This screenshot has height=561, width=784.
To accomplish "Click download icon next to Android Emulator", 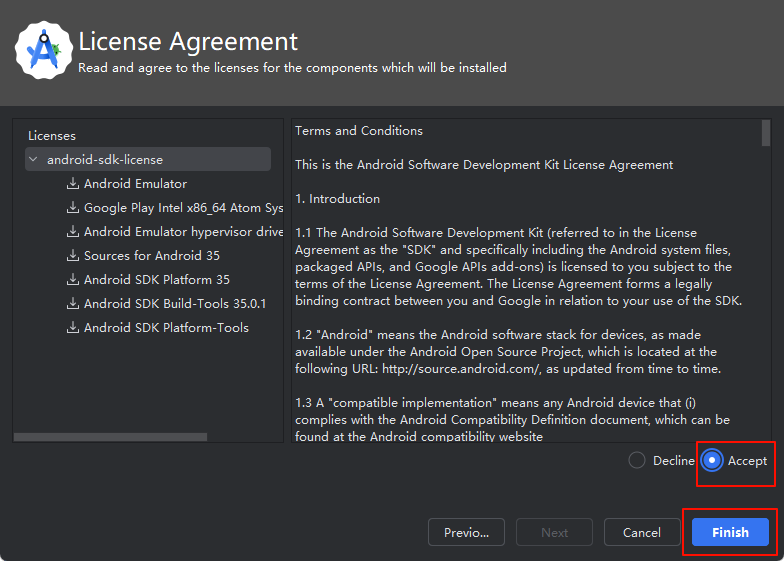I will click(x=72, y=184).
